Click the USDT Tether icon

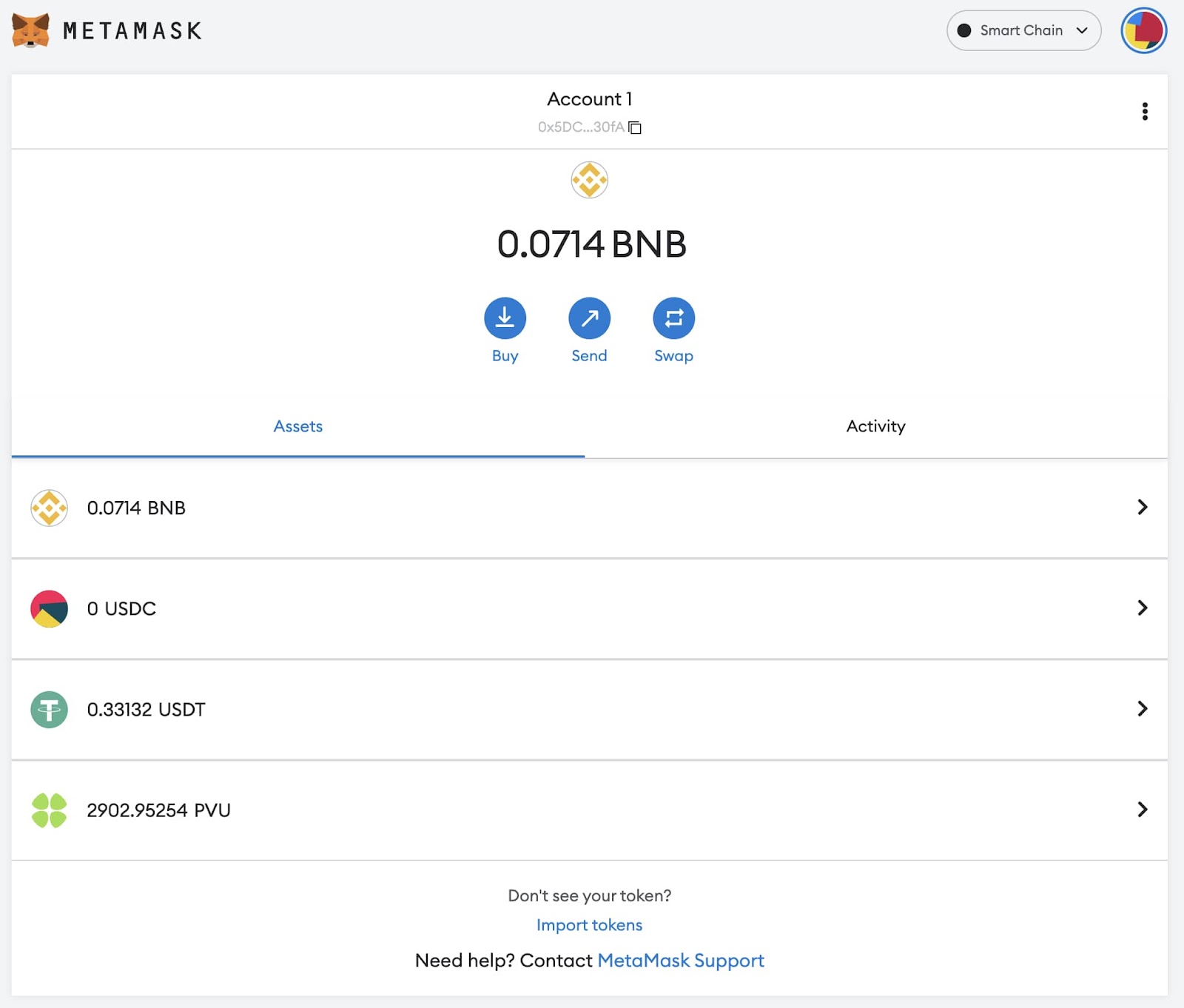(49, 709)
